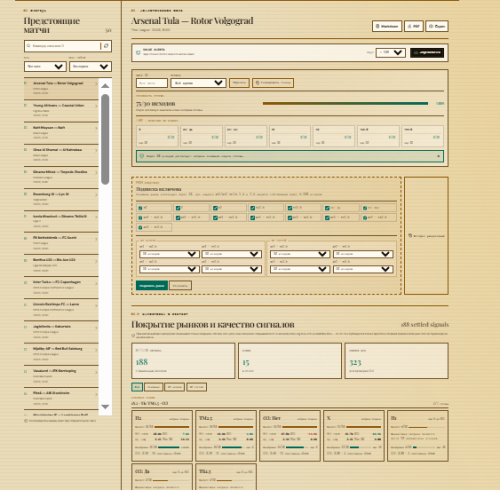This screenshot has height=490, width=500.
Task: Select the second filter tab above market cards
Action: pos(154,387)
